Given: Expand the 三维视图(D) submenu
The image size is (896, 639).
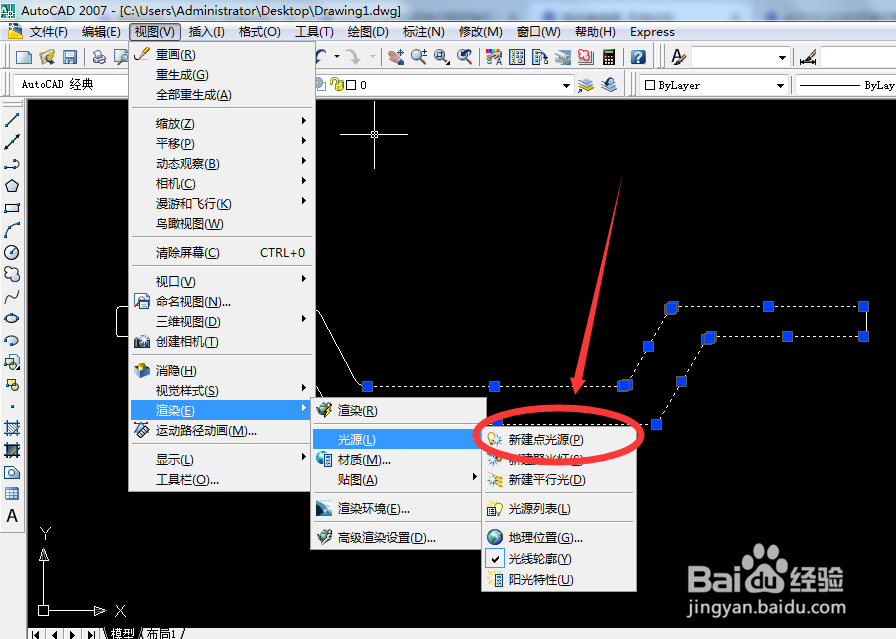Looking at the screenshot, I should pos(223,322).
